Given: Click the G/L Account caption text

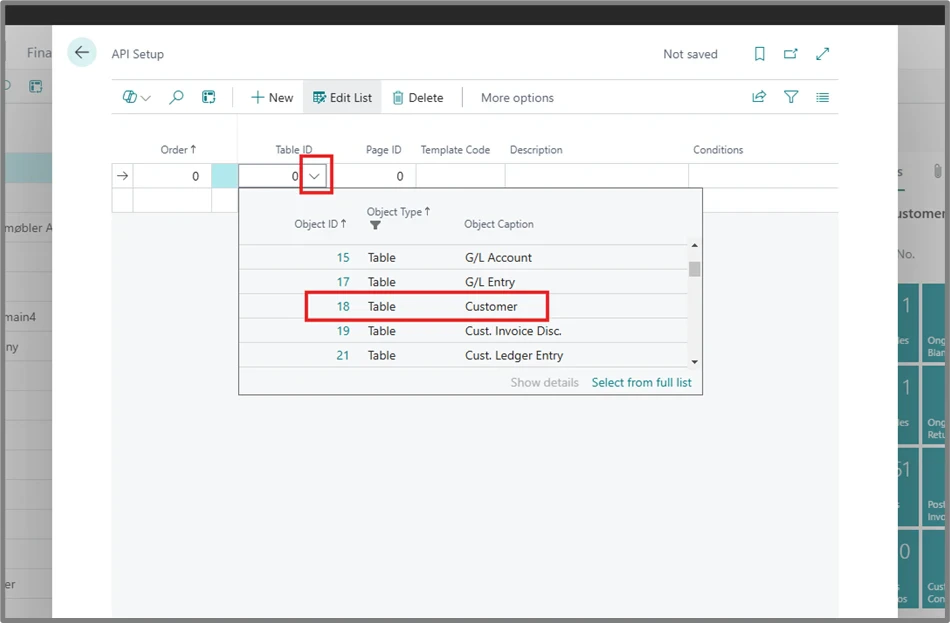Looking at the screenshot, I should (498, 257).
